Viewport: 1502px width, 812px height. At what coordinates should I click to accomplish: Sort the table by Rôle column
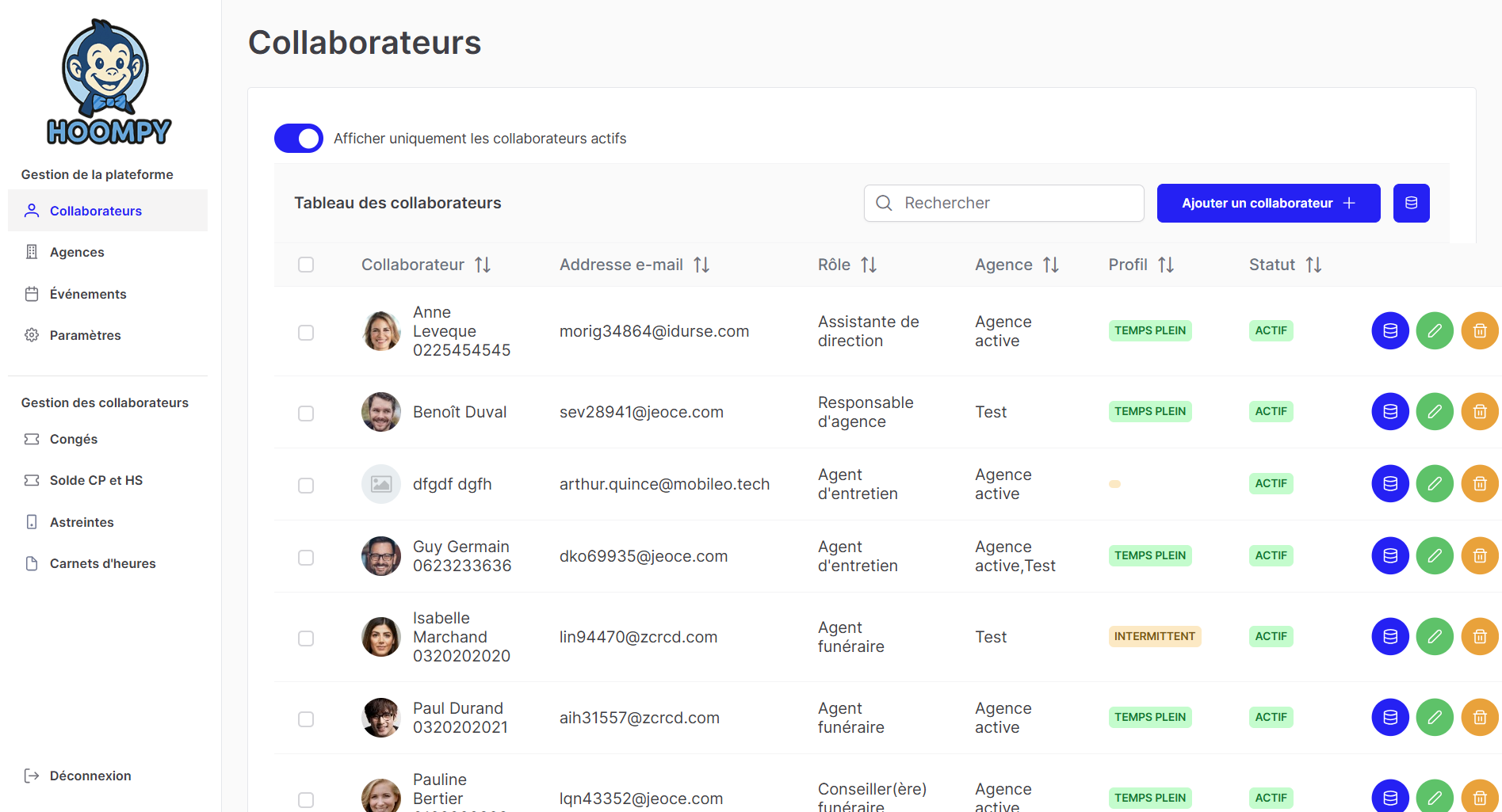869,265
